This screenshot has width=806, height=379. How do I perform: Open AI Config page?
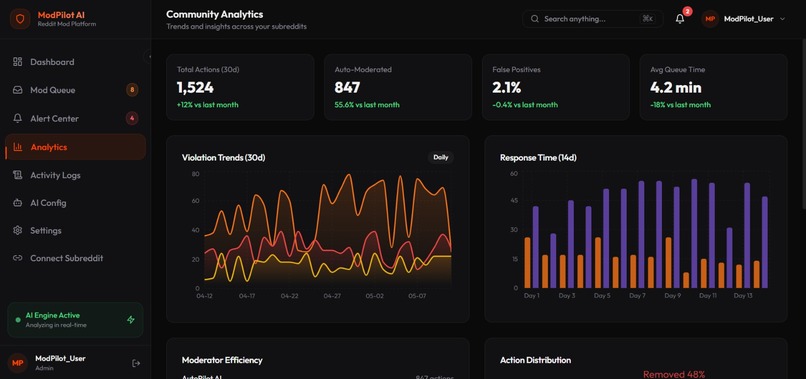click(x=76, y=203)
